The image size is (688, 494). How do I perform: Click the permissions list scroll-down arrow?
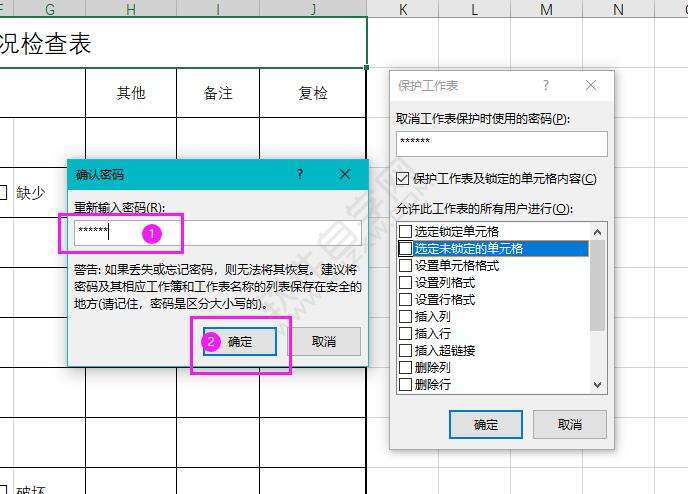coord(597,385)
